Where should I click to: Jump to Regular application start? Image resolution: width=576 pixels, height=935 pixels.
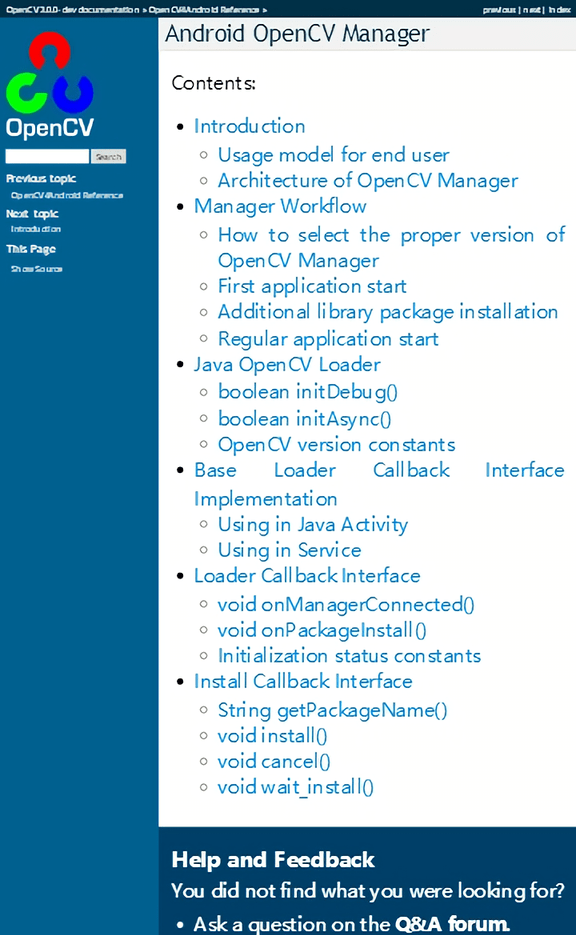[x=328, y=339]
